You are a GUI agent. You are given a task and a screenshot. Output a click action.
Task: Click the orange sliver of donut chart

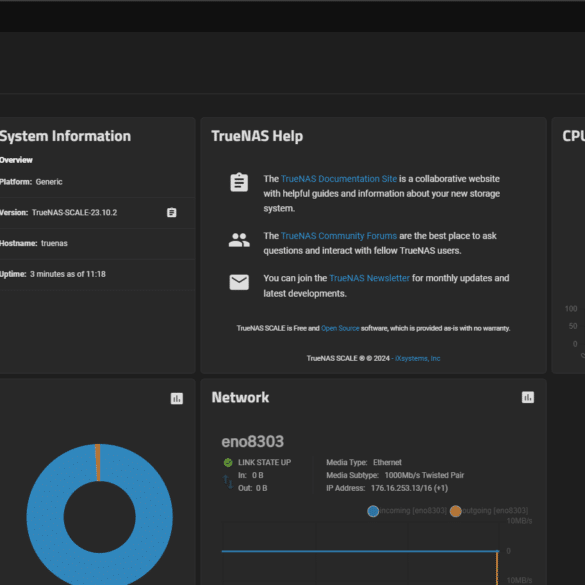tap(98, 462)
